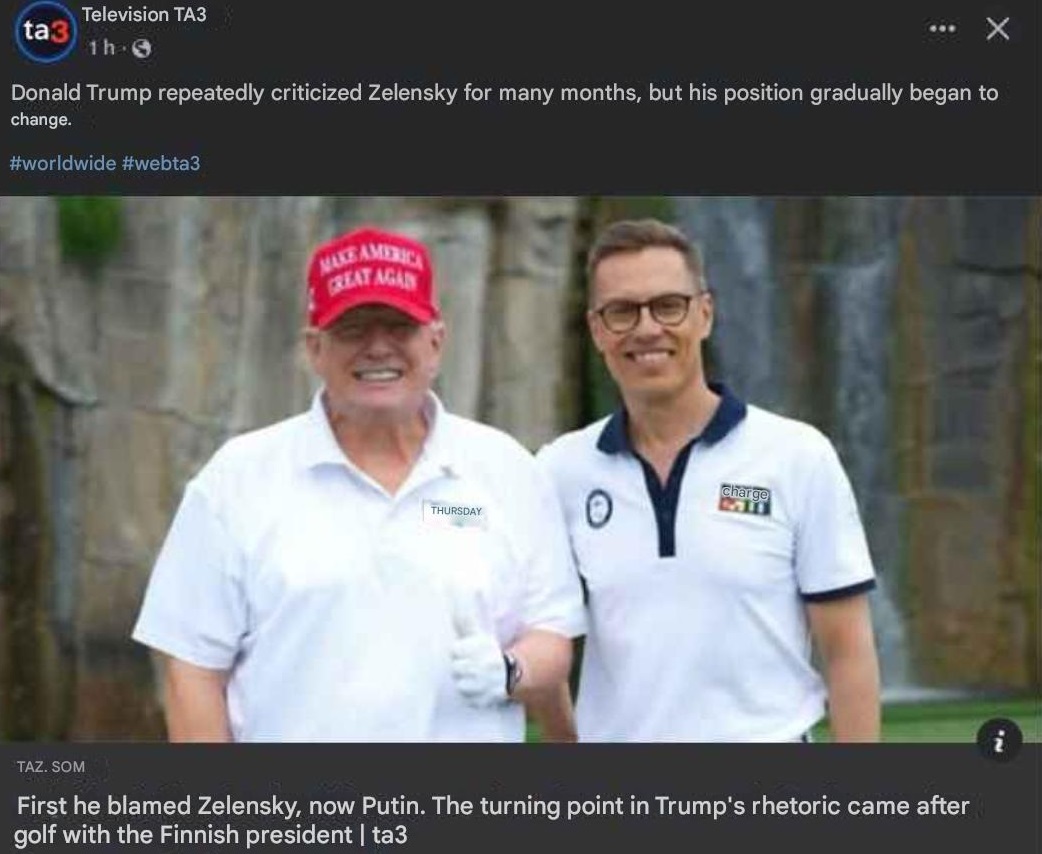Click the post caption about Trump criticizing Zelensky
This screenshot has width=1042, height=854.
pyautogui.click(x=504, y=104)
